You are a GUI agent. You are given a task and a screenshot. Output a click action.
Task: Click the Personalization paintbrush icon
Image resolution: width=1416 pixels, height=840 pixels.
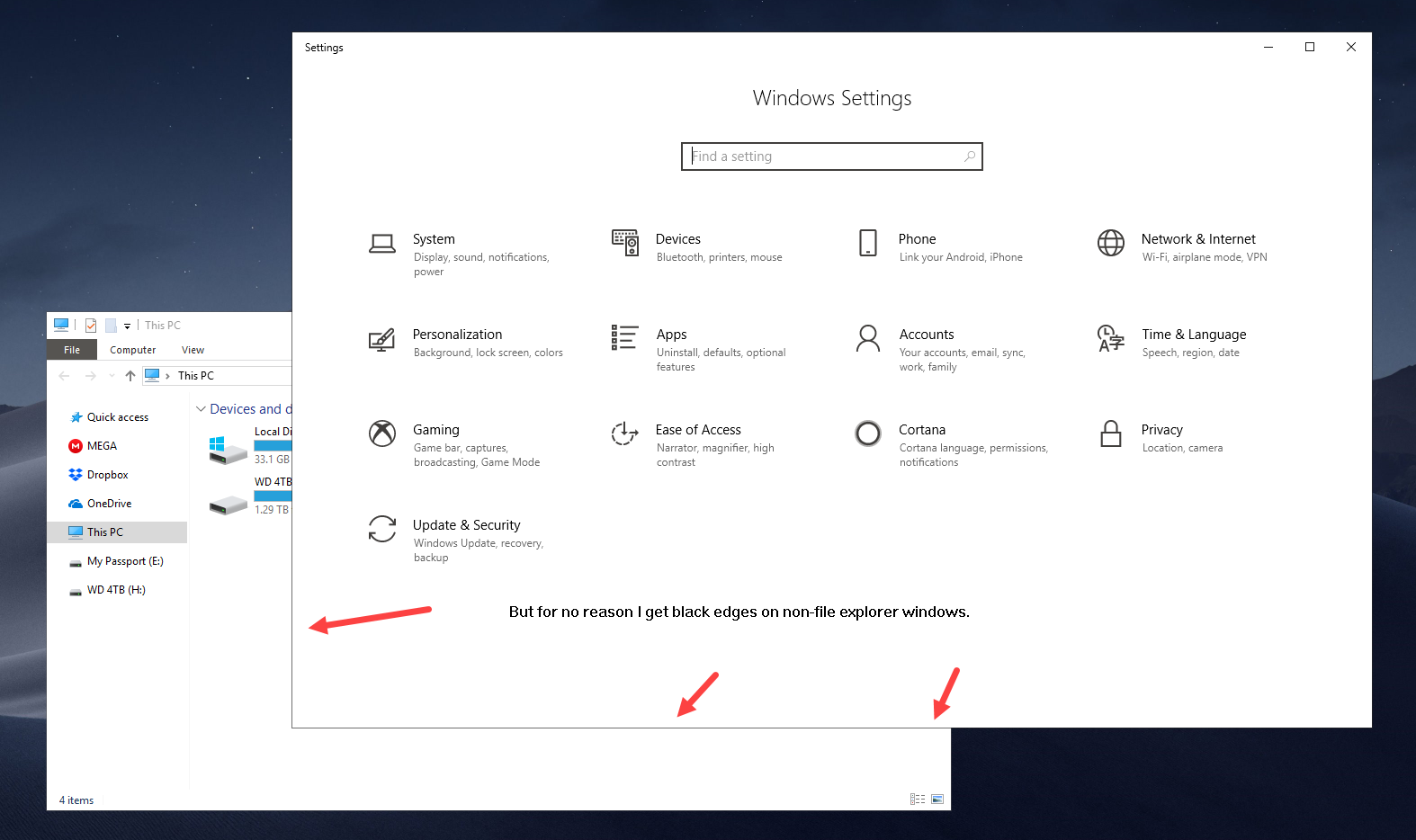point(382,339)
